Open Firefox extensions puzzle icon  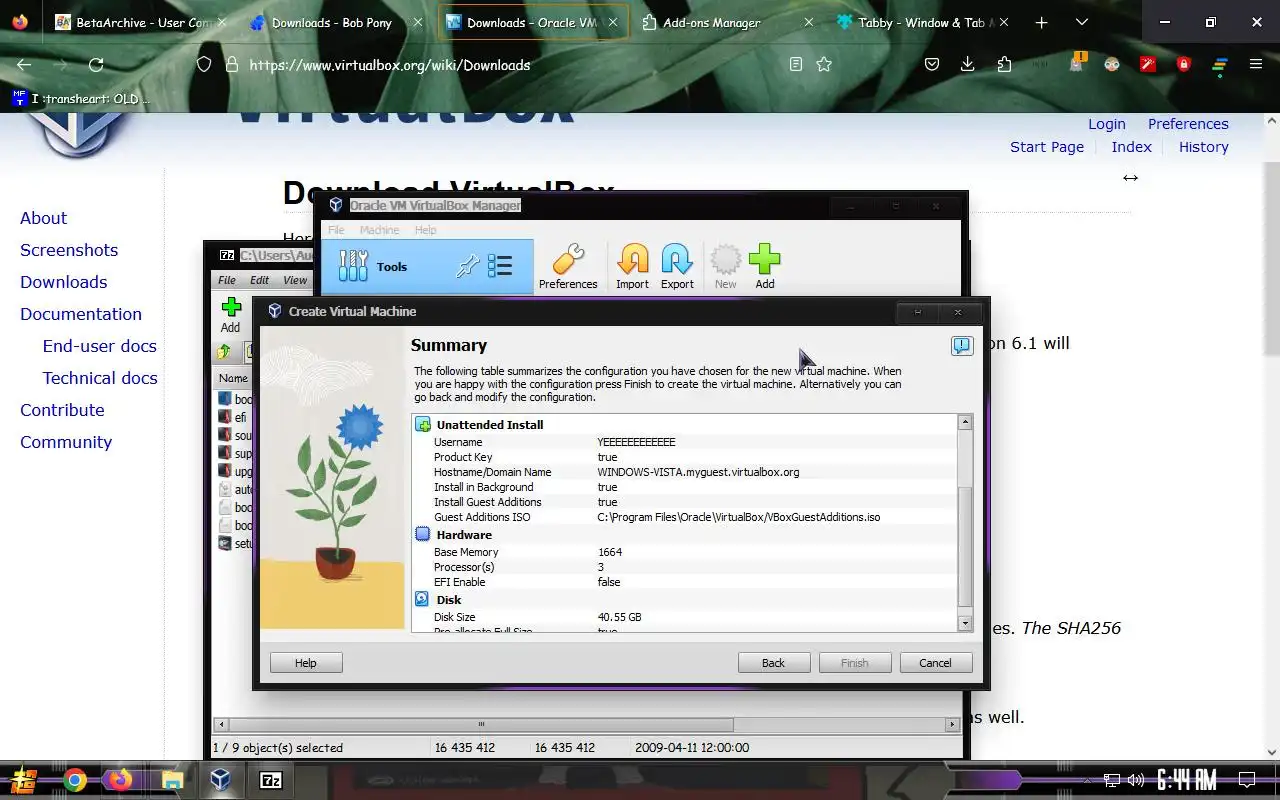tap(1004, 64)
